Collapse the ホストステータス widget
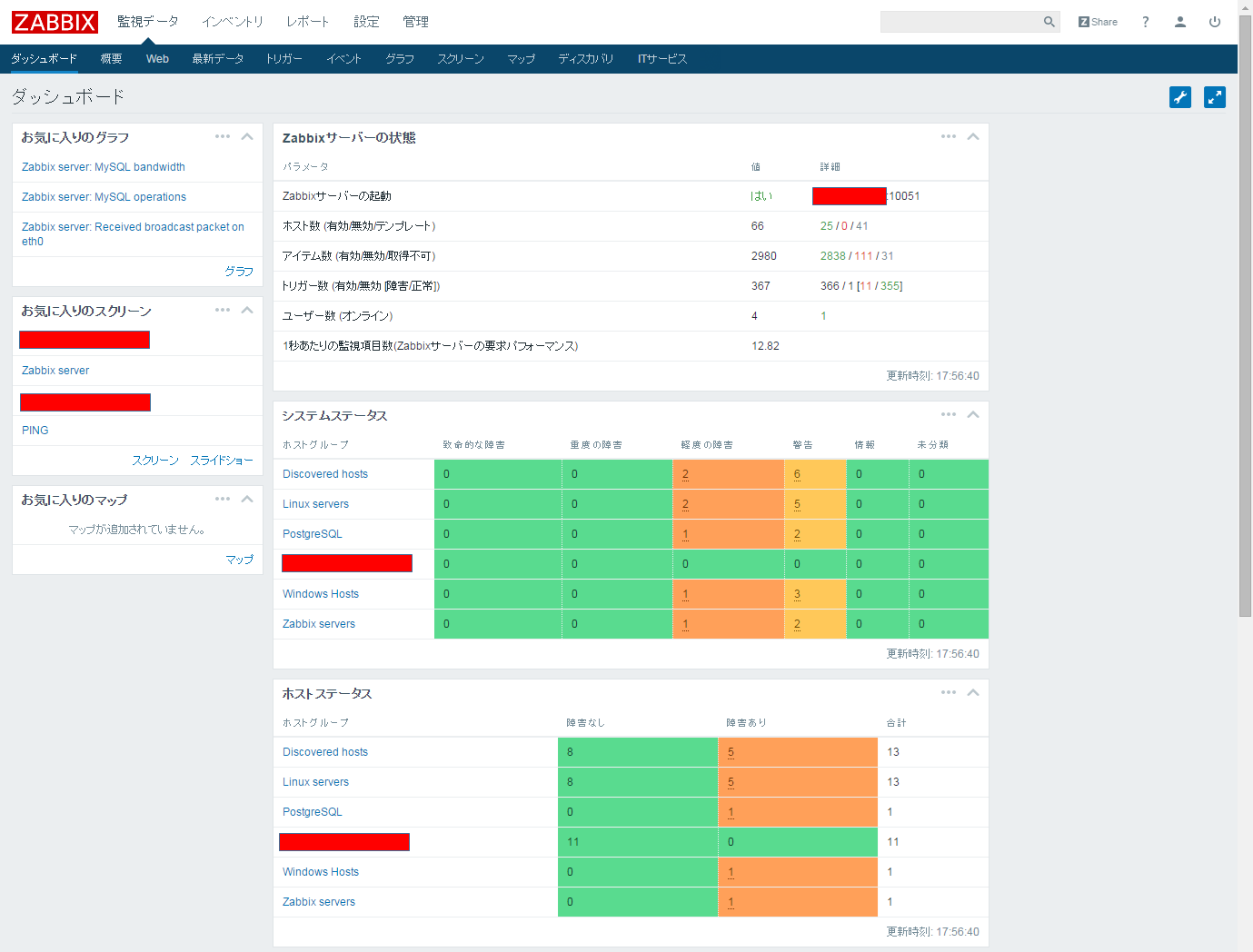Image resolution: width=1253 pixels, height=952 pixels. coord(973,692)
